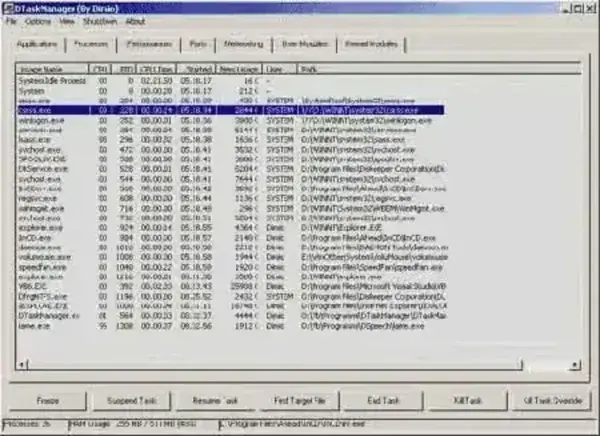Select the DfrgNTFS.exe process row
The image size is (600, 436).
pos(232,297)
